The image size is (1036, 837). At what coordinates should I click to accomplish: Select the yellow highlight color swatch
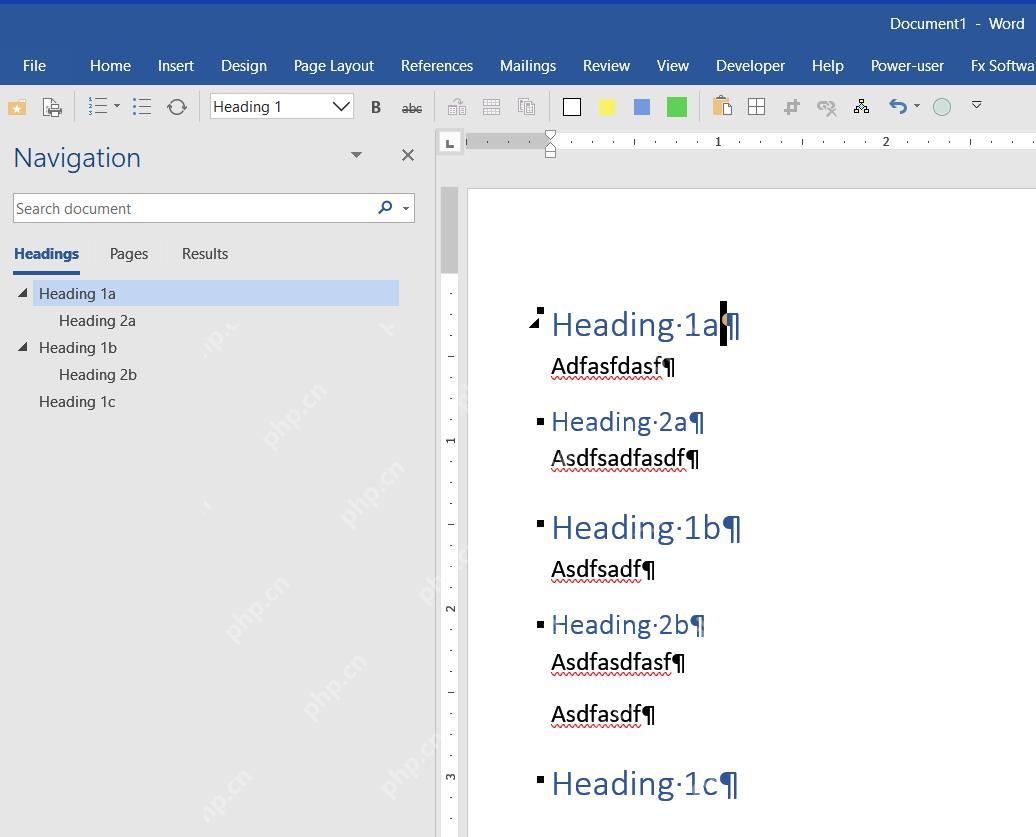click(x=607, y=106)
